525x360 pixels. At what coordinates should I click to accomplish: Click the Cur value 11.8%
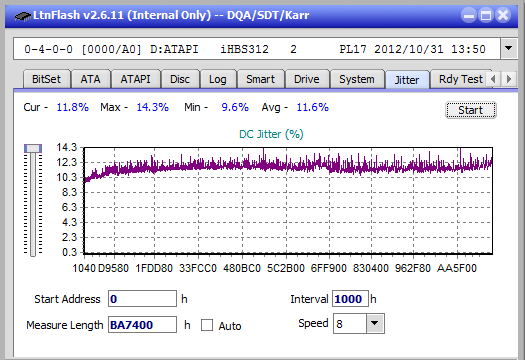(72, 107)
